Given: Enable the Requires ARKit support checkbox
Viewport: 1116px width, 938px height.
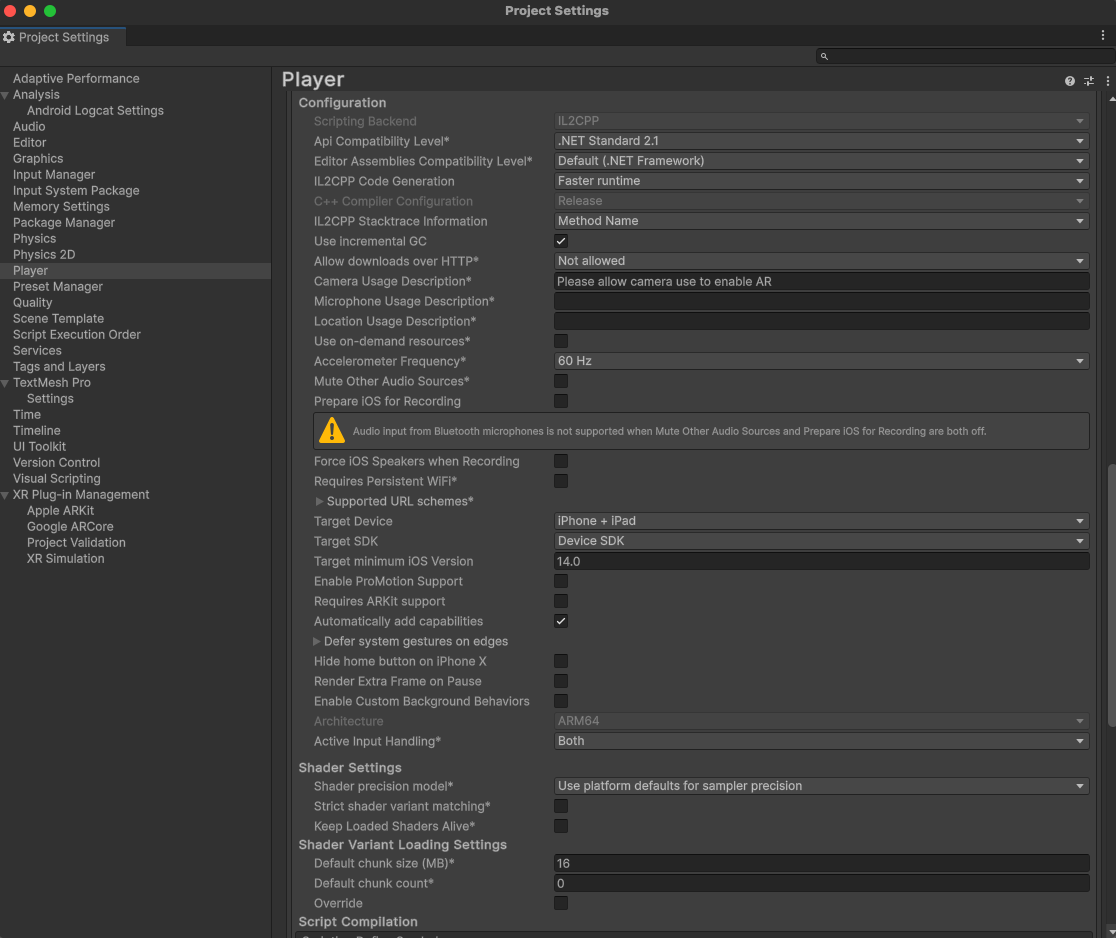Looking at the screenshot, I should pyautogui.click(x=561, y=601).
